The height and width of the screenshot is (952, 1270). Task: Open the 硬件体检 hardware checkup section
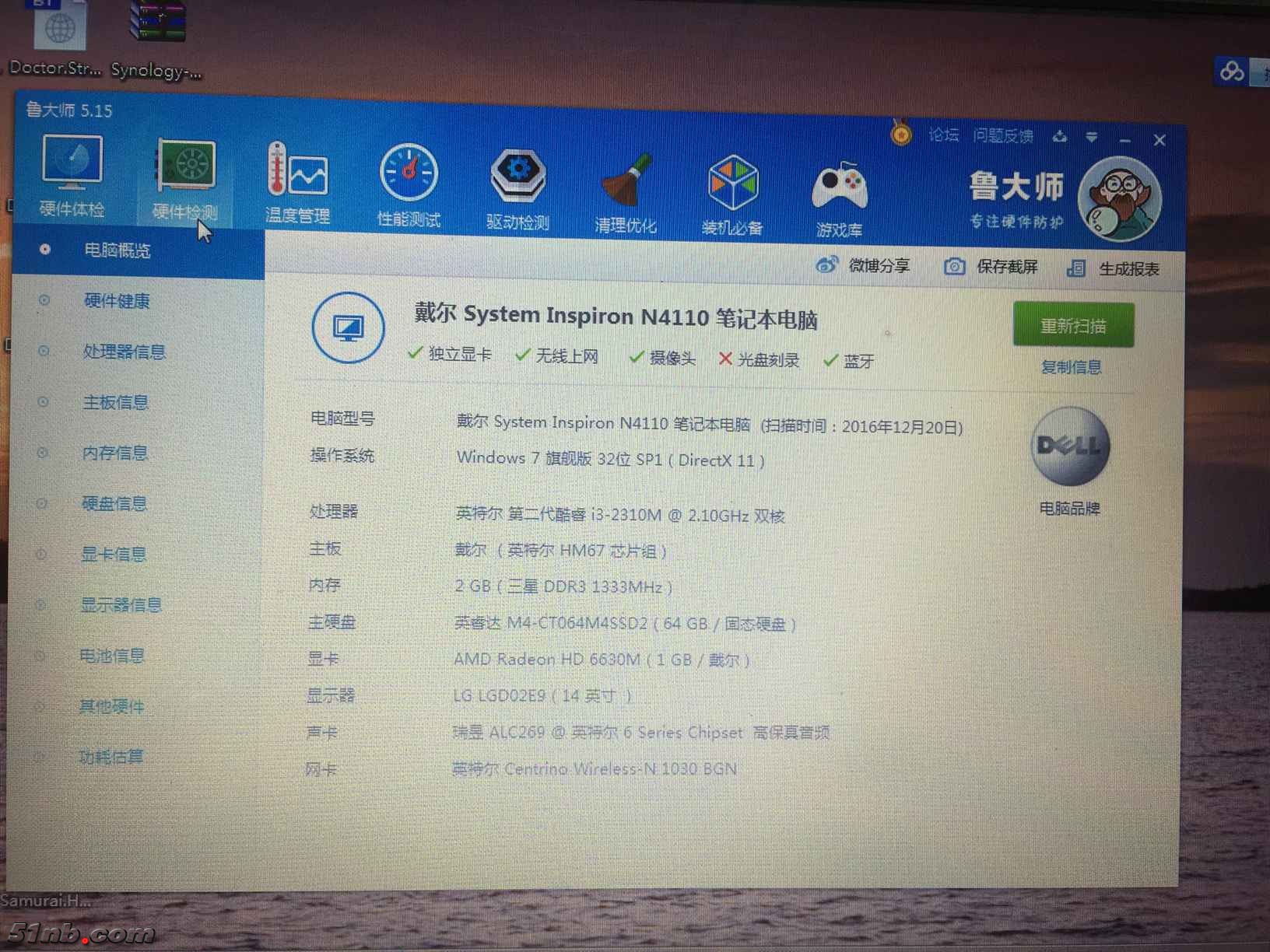coord(72,176)
